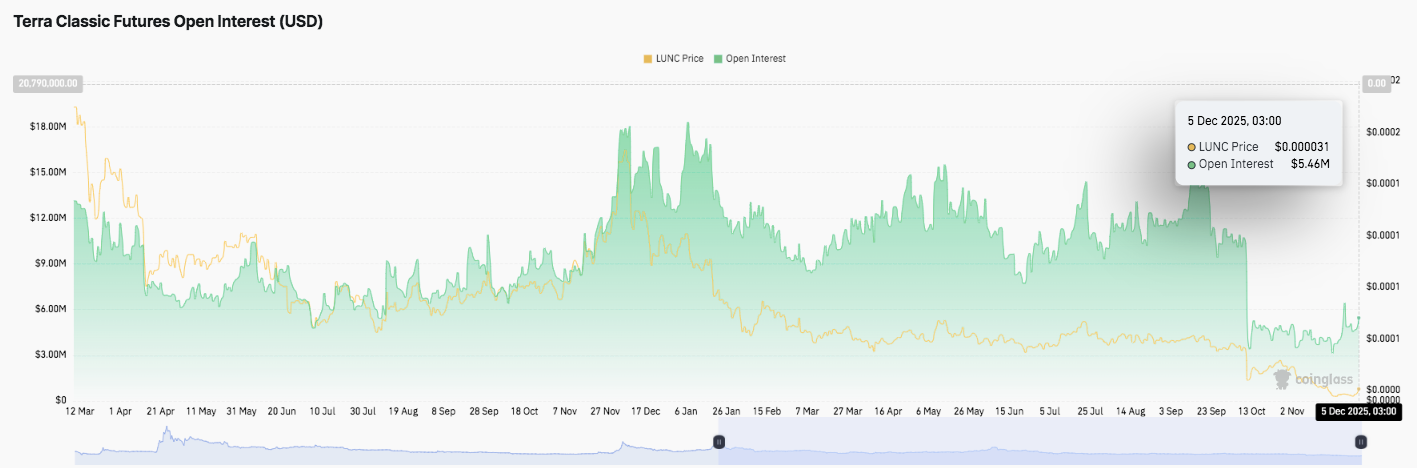
Task: Click the left range slider handle
Action: 718,441
